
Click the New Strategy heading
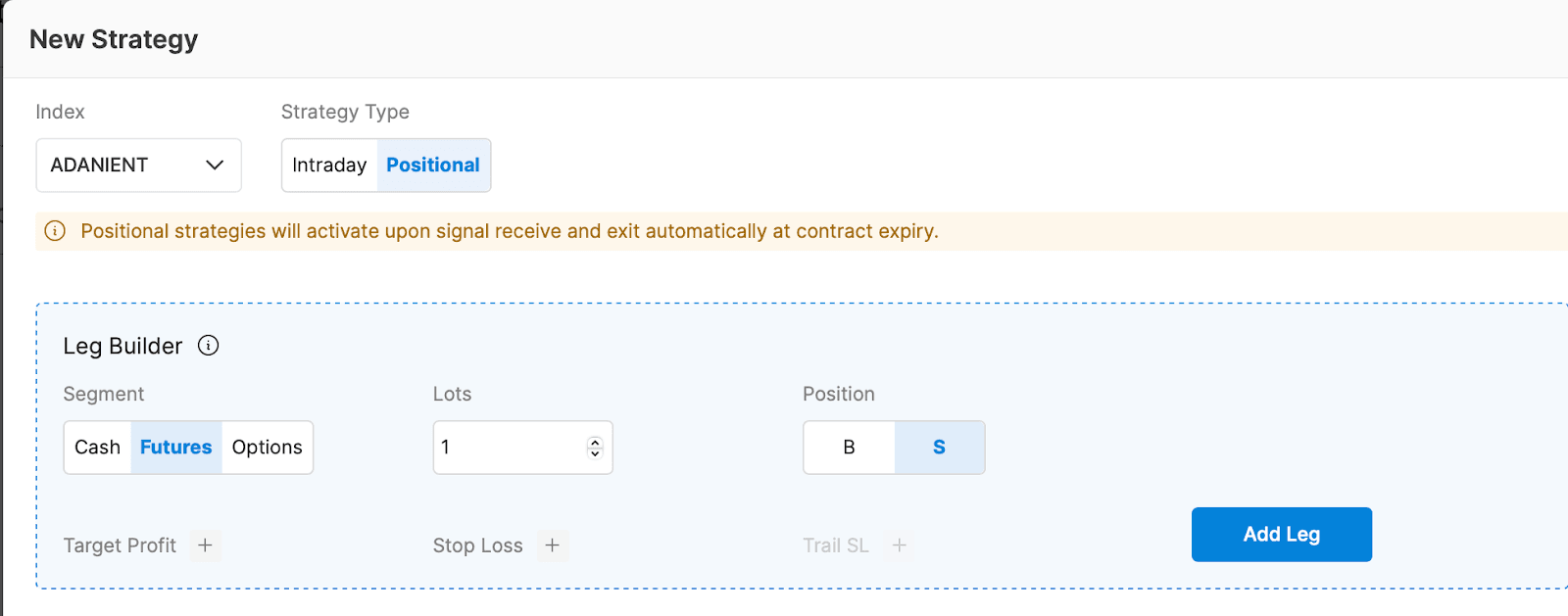114,39
